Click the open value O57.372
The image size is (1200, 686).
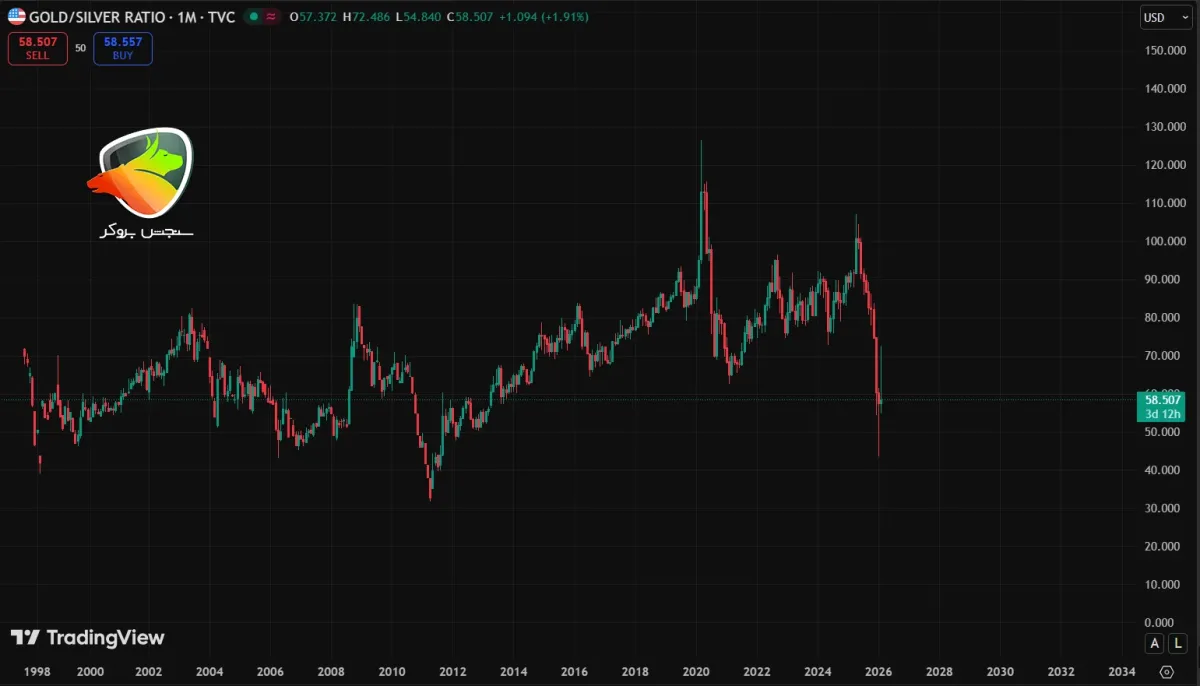coord(313,17)
